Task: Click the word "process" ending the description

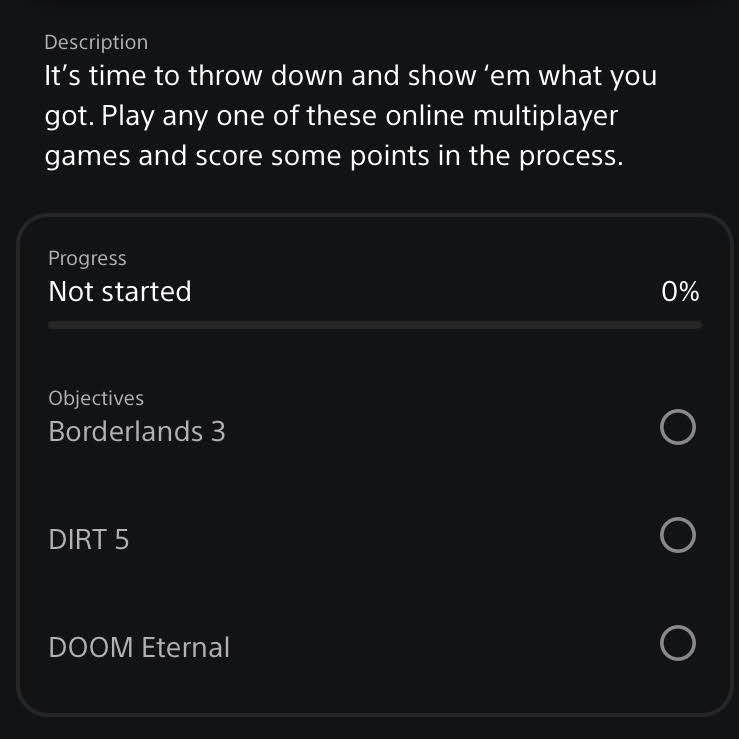Action: click(568, 157)
